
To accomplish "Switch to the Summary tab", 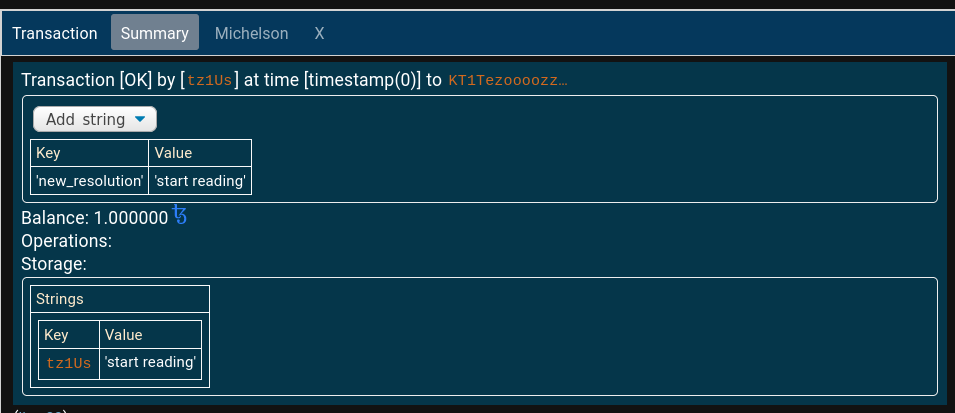I will tap(155, 33).
